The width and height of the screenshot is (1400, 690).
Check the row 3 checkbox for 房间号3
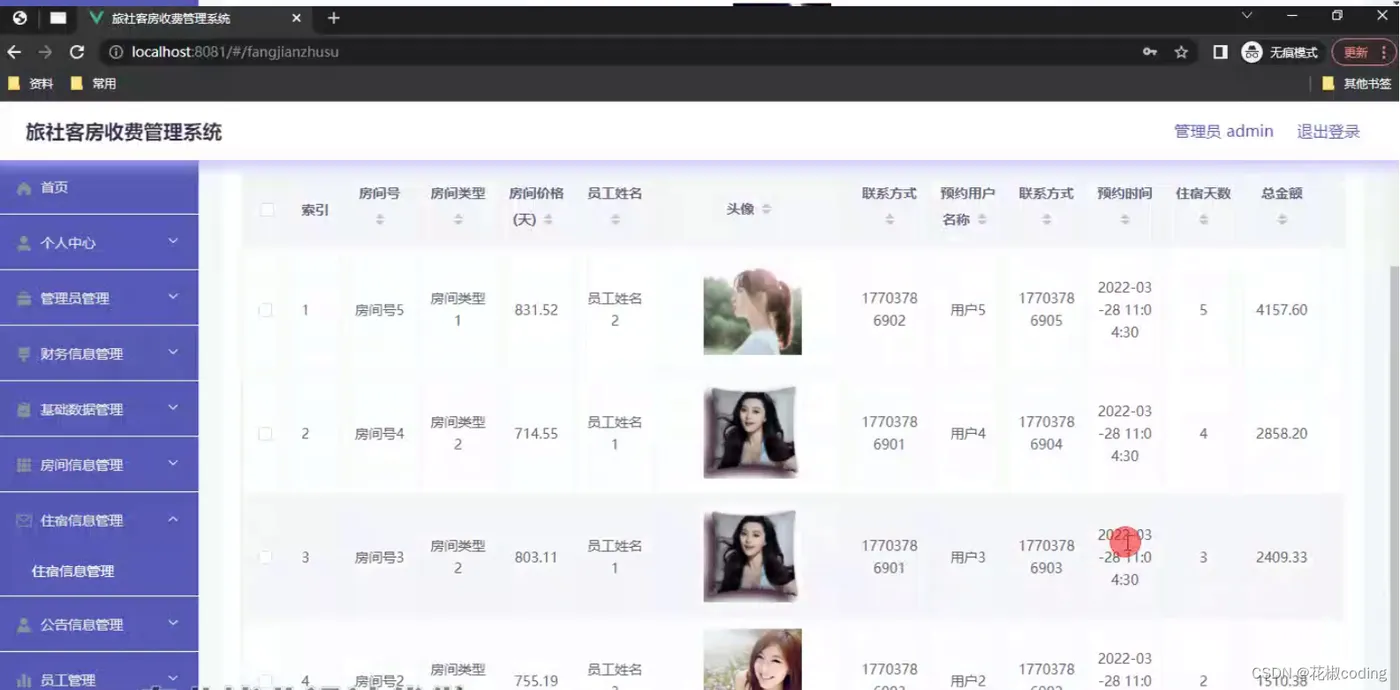pyautogui.click(x=265, y=557)
